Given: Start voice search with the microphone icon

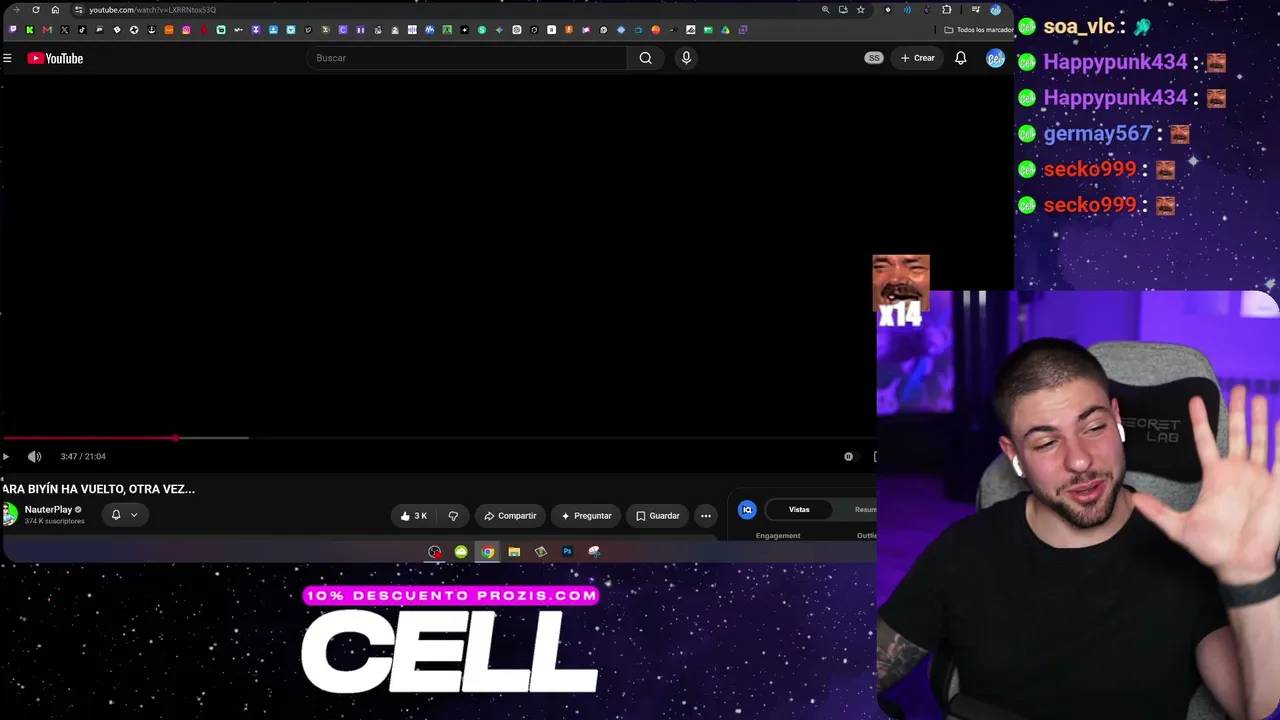Looking at the screenshot, I should tap(686, 58).
